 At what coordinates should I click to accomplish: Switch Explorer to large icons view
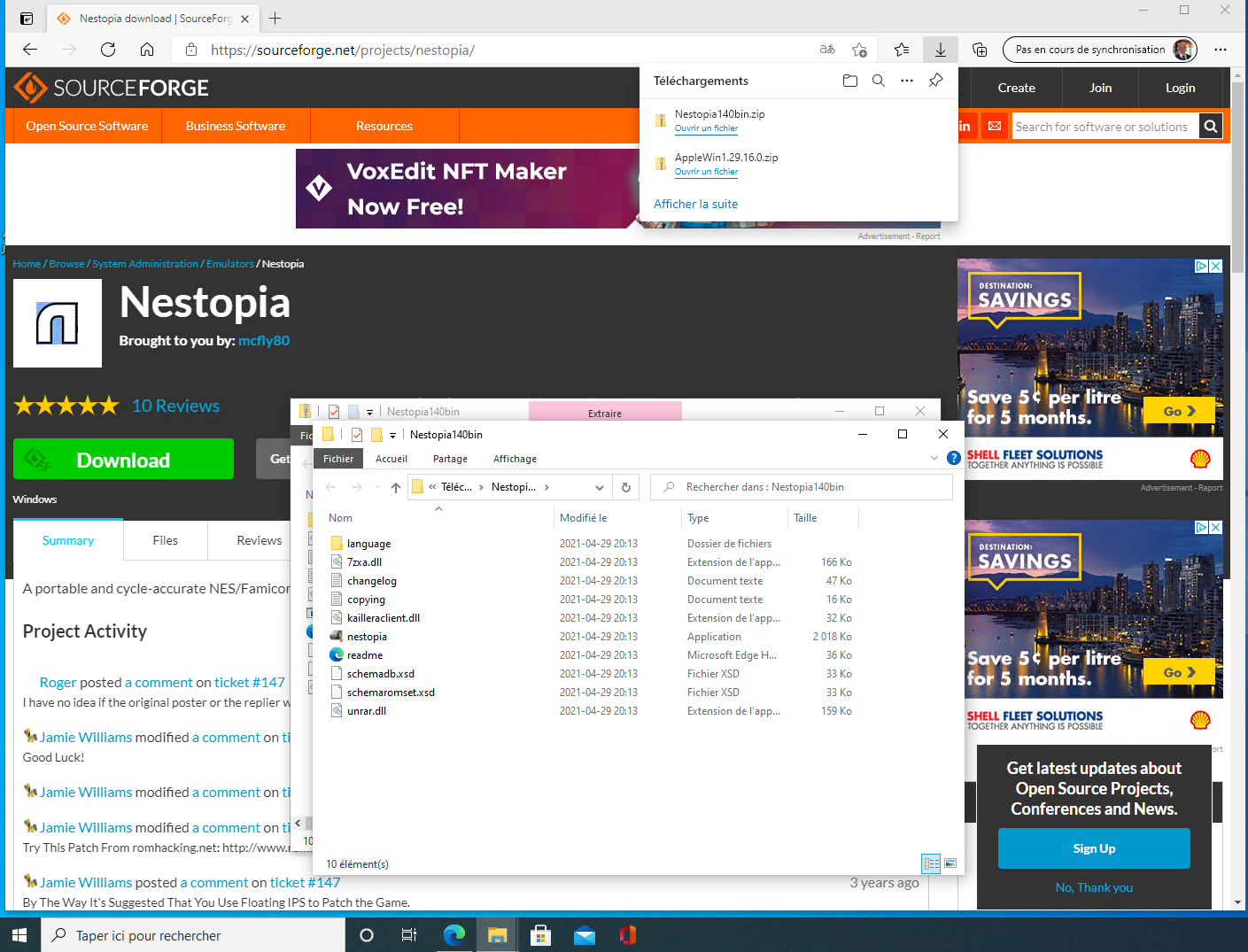coord(950,863)
